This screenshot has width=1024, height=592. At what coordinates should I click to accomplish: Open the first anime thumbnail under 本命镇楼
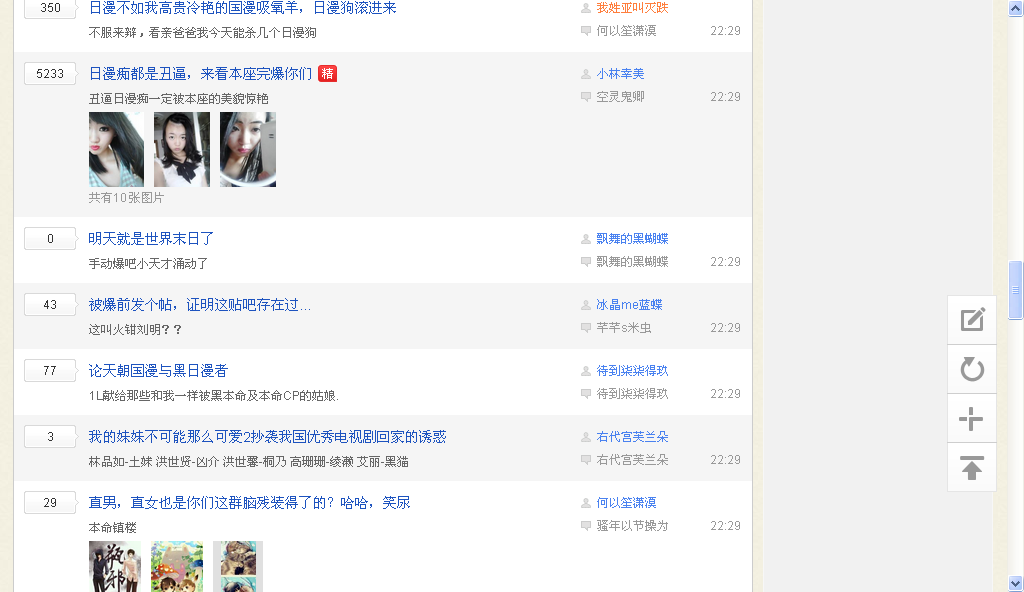pyautogui.click(x=115, y=566)
